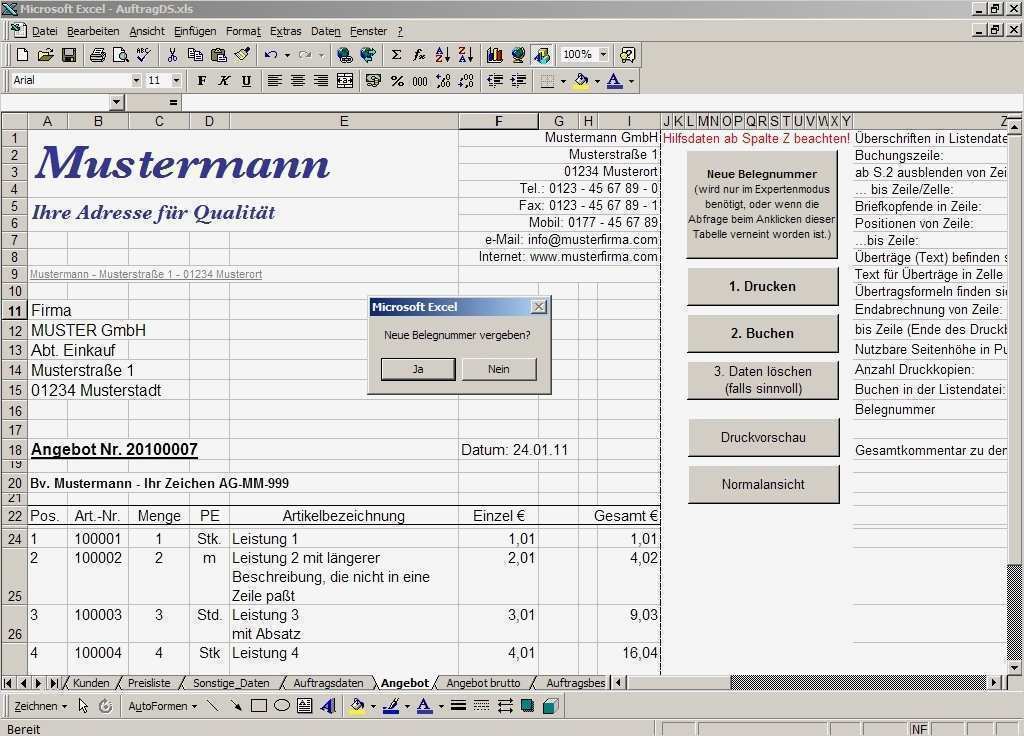The width and height of the screenshot is (1024, 736).
Task: Apply percent style with the % icon
Action: pyautogui.click(x=399, y=81)
